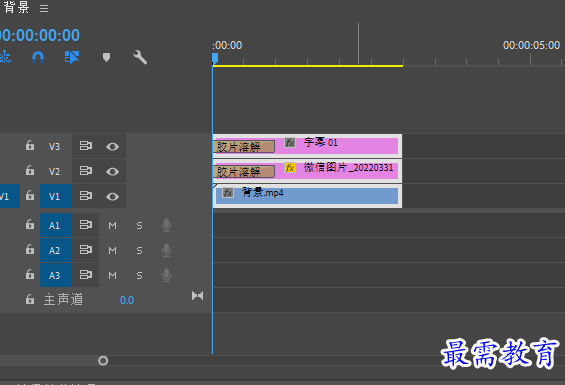The width and height of the screenshot is (565, 385).
Task: Enable voice-over record on A3 microphone
Action: pos(166,275)
